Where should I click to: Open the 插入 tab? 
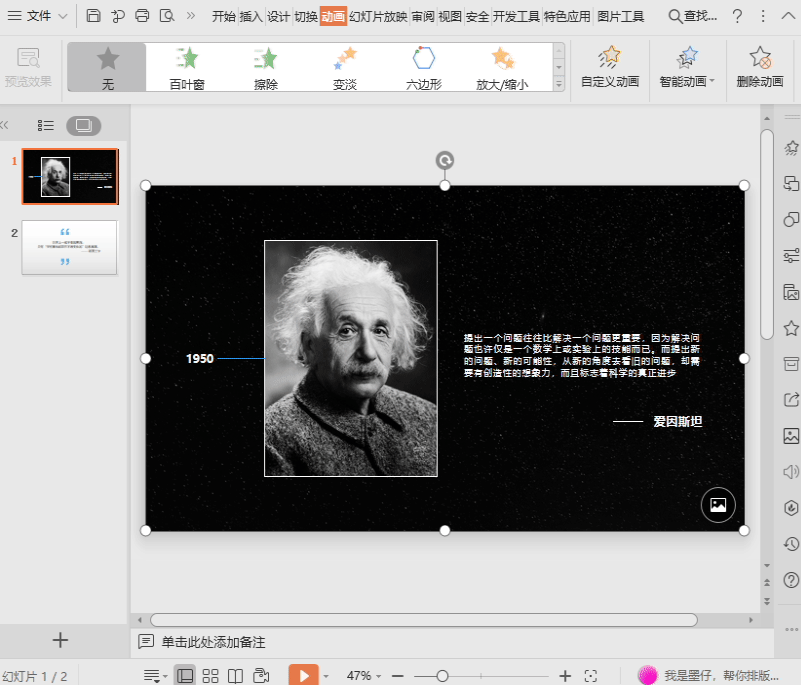[x=251, y=16]
